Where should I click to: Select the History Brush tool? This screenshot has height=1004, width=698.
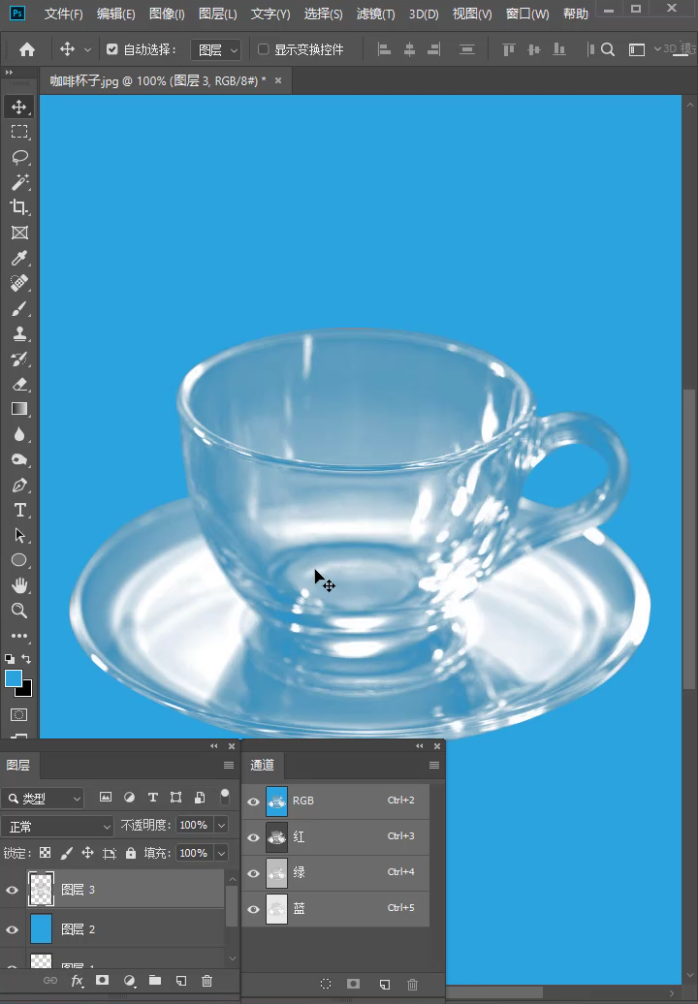(19, 359)
